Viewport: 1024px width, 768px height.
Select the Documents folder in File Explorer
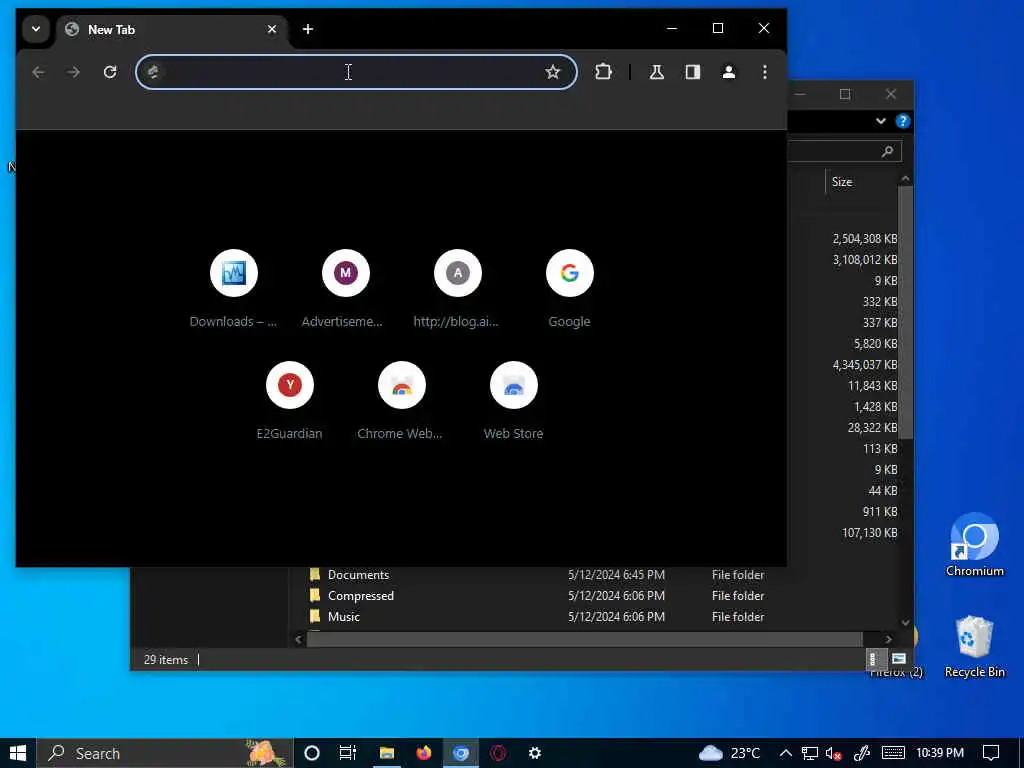pyautogui.click(x=358, y=575)
